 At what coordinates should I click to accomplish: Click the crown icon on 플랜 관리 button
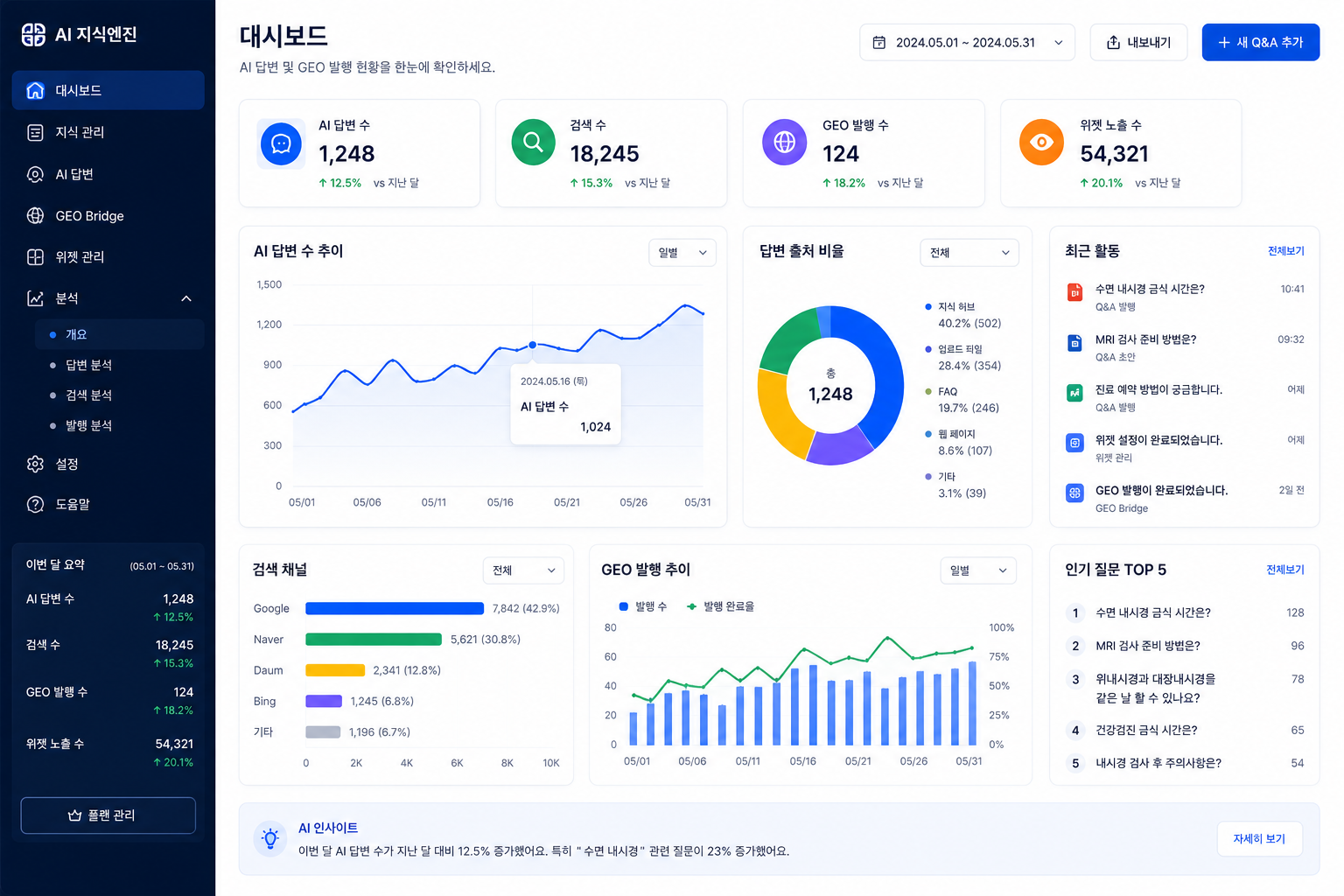[x=75, y=815]
